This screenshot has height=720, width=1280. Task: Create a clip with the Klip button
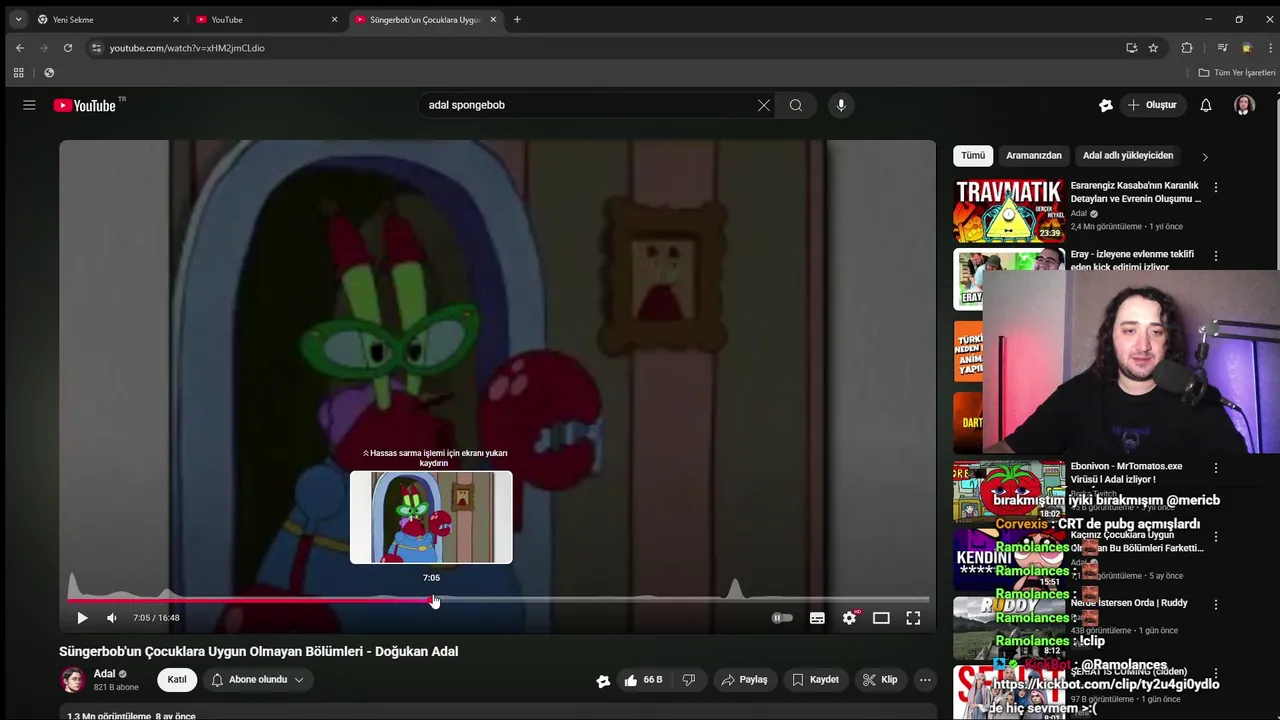(x=880, y=680)
